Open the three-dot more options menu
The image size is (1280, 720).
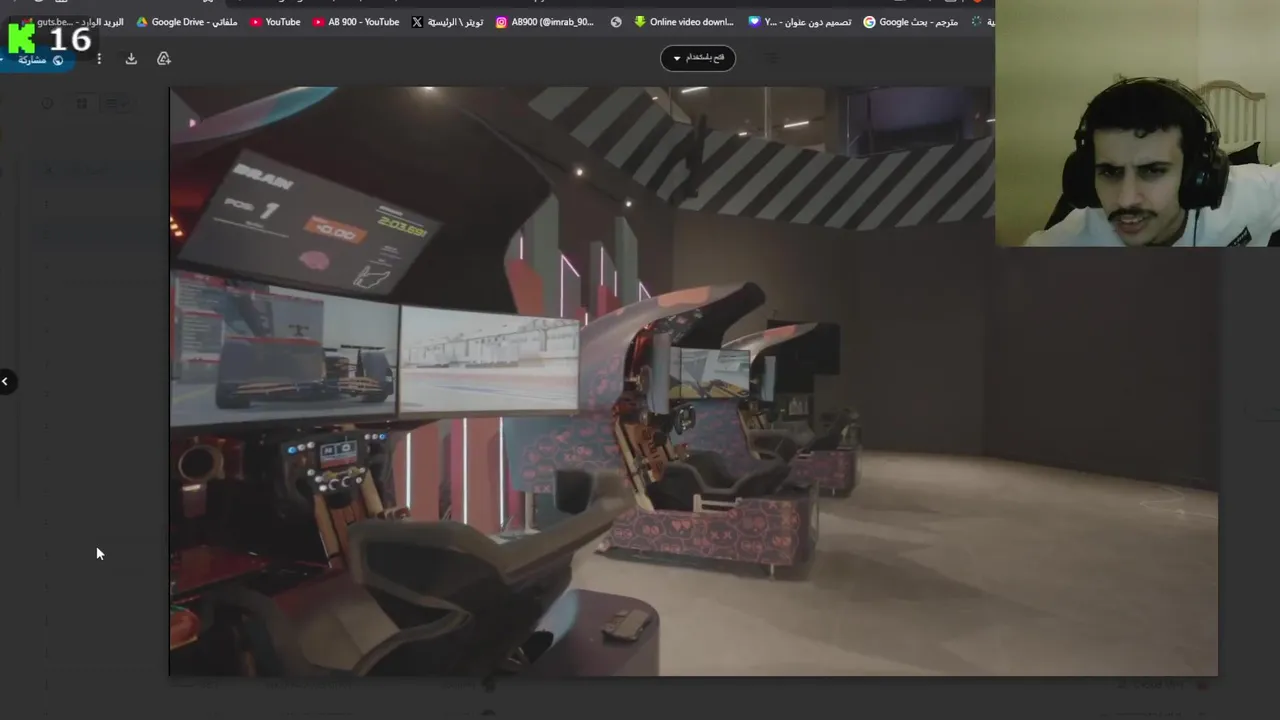click(x=98, y=59)
